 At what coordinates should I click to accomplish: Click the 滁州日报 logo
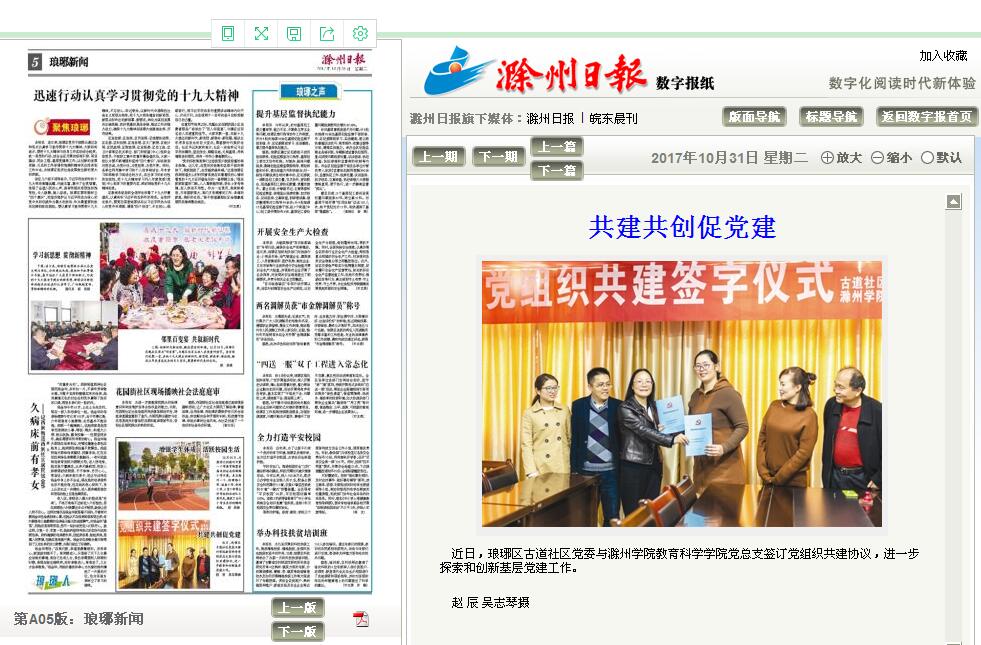[536, 73]
